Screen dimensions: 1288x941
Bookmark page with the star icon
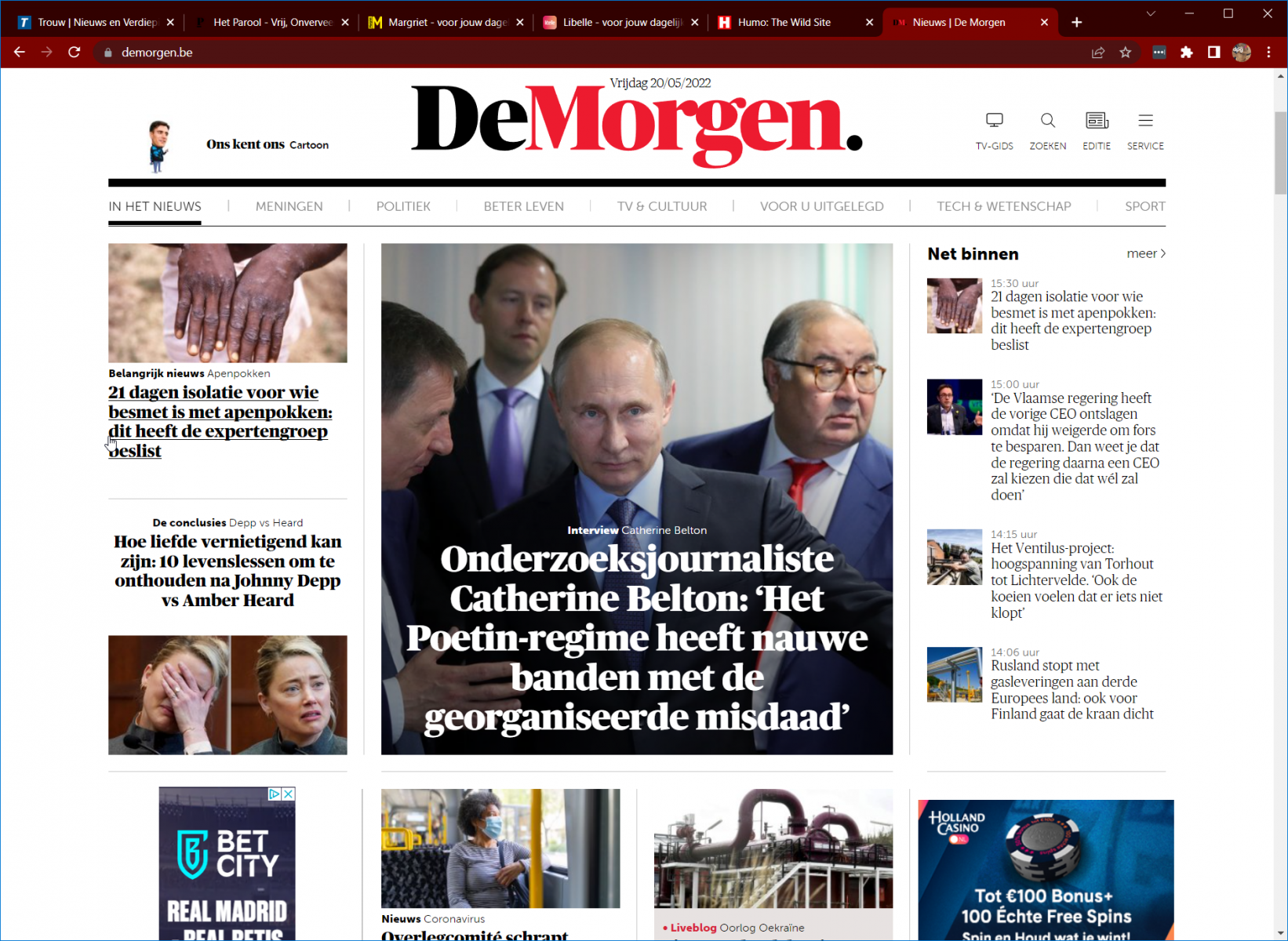(1126, 53)
